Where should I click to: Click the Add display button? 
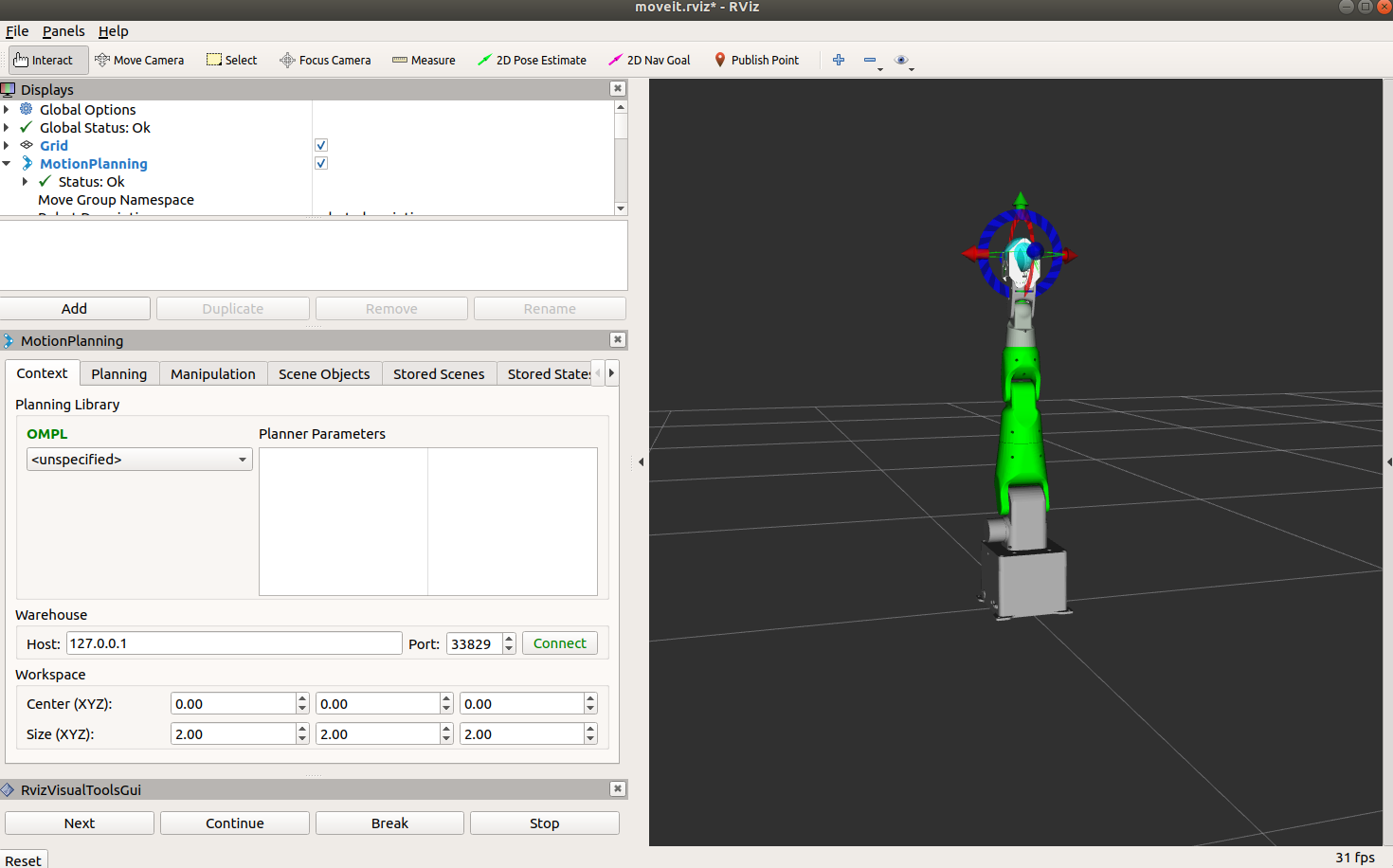(75, 309)
